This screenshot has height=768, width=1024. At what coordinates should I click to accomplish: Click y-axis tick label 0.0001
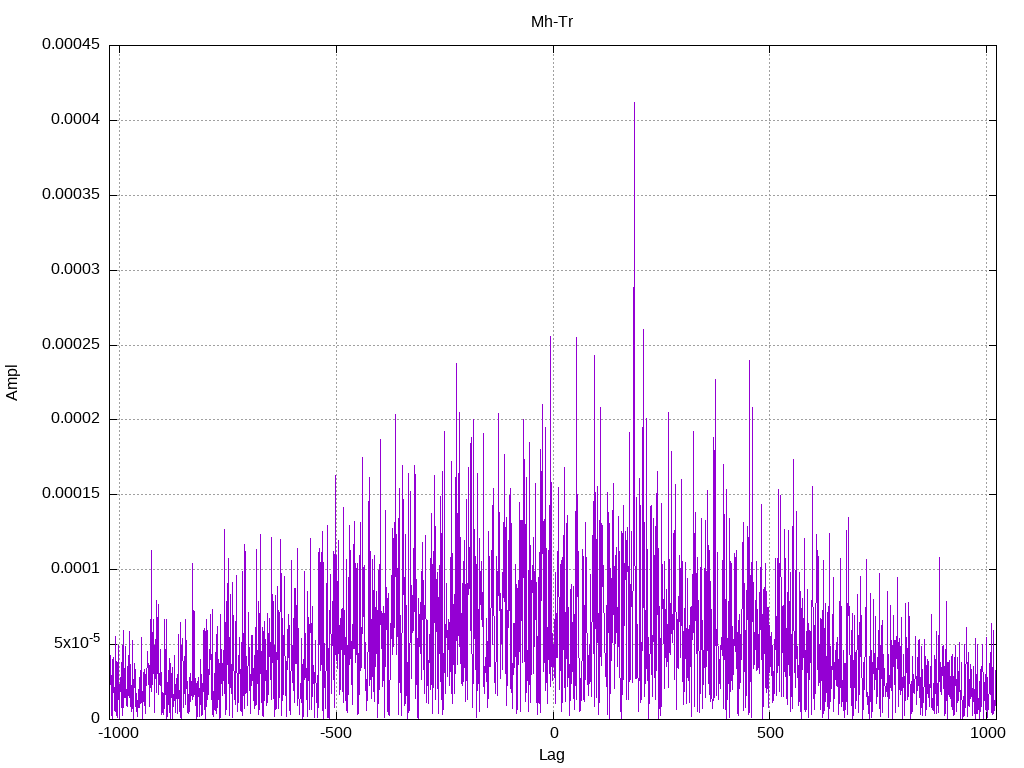pos(76,568)
